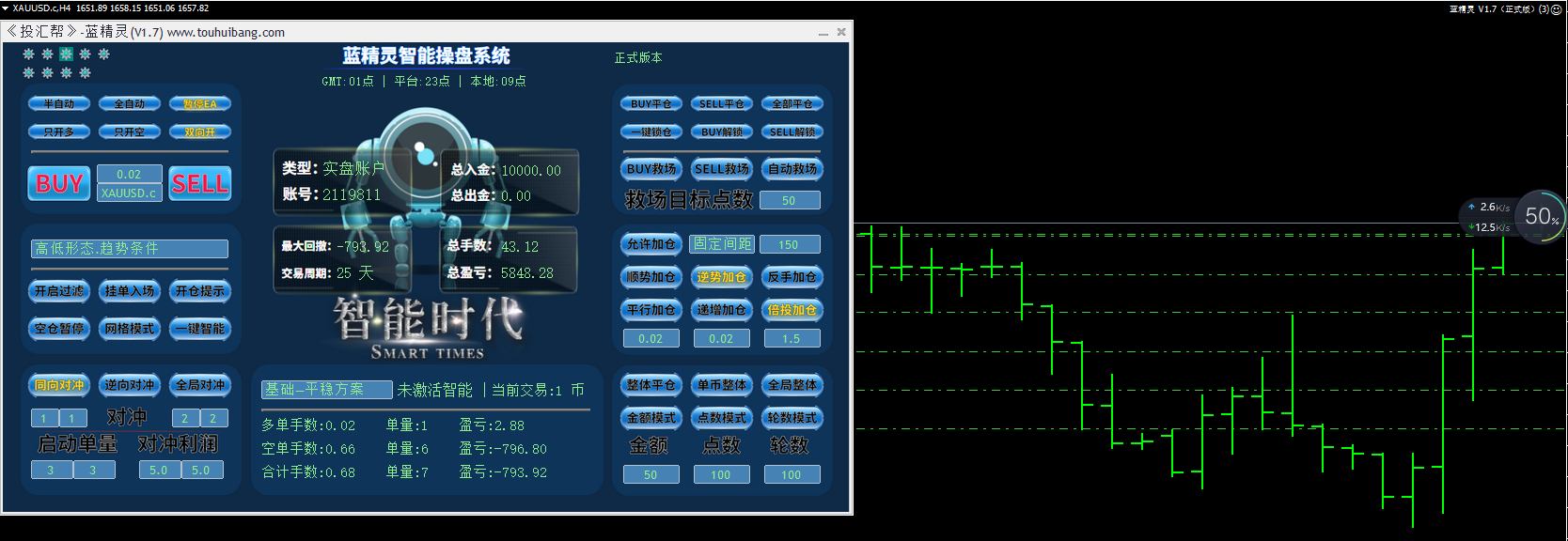Viewport: 1568px width, 541px height.
Task: Click the highlighted snowflake icon at top
Action: tap(66, 54)
